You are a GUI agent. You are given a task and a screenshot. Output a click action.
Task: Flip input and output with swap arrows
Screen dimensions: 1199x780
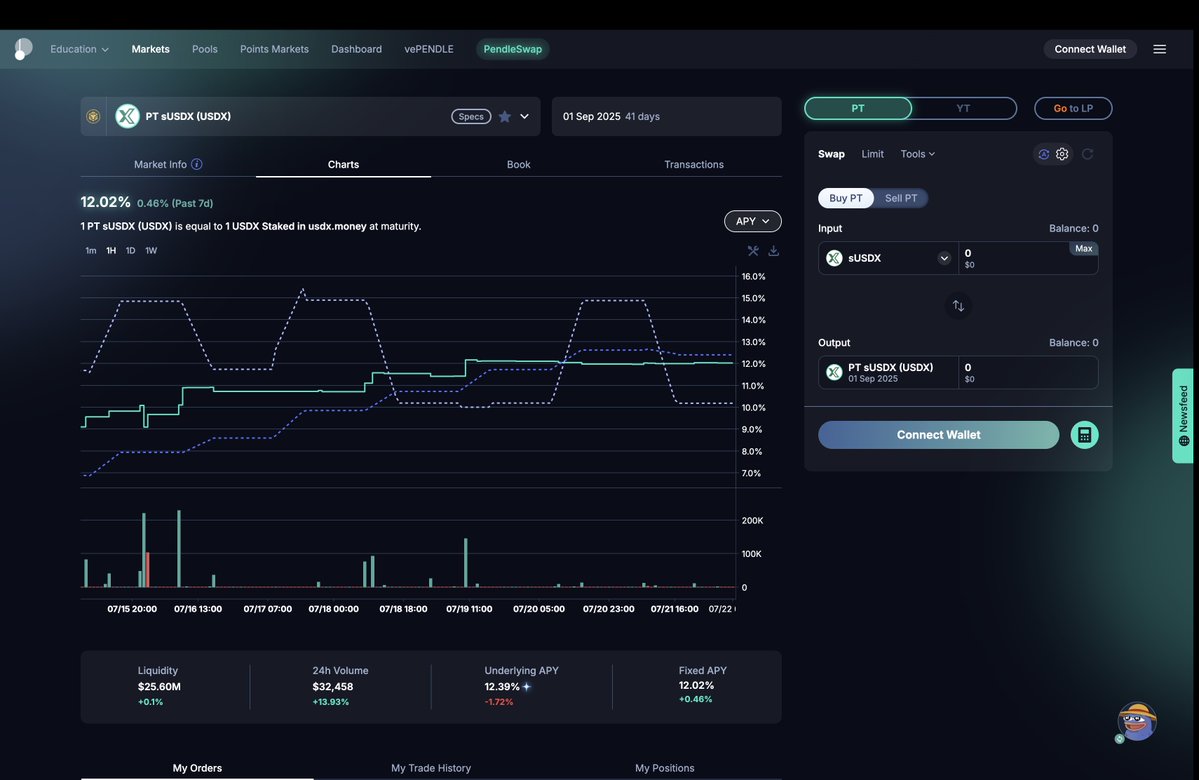tap(958, 306)
